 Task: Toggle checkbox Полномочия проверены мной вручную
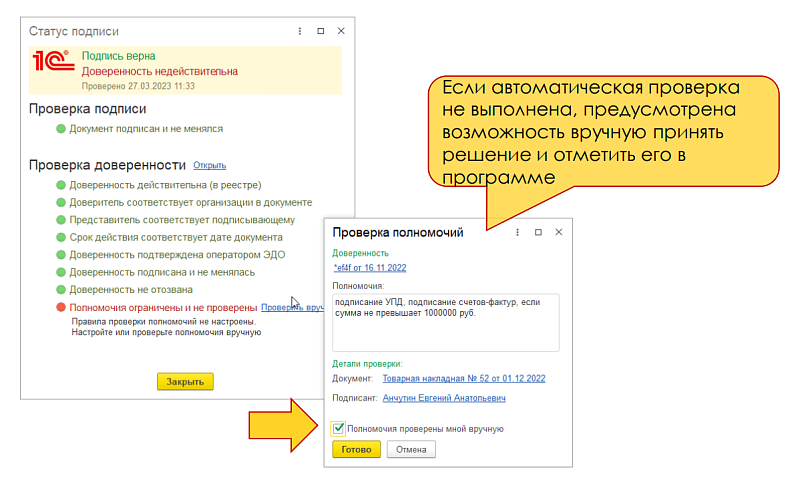click(x=338, y=428)
